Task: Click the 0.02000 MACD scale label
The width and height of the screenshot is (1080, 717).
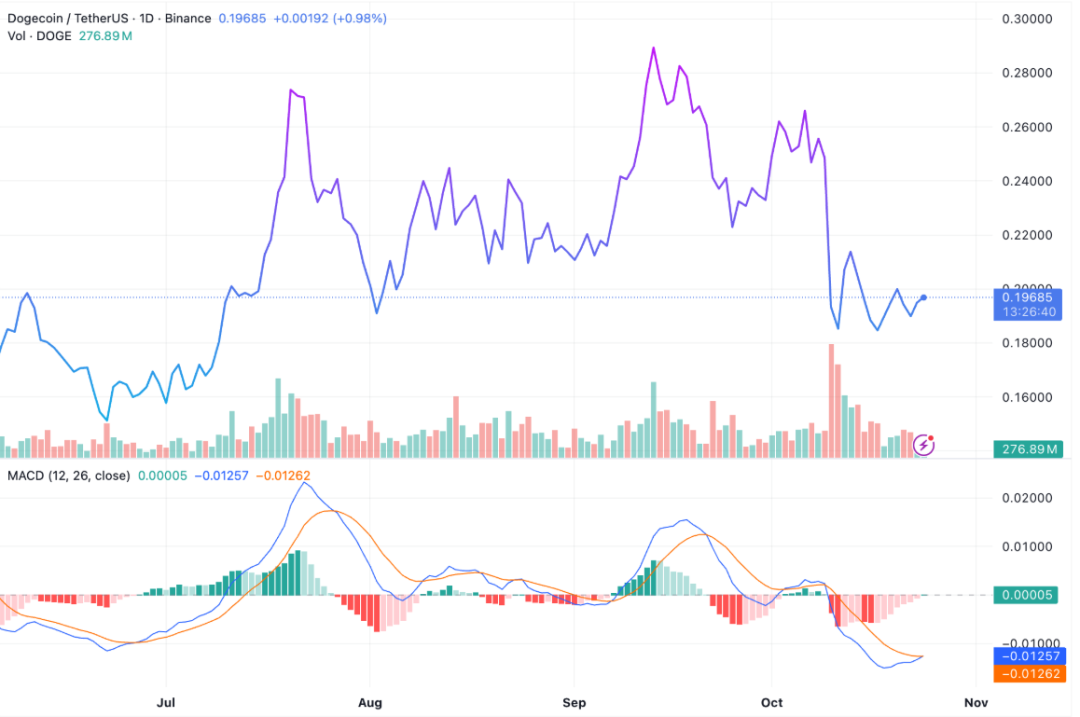Action: (1029, 498)
